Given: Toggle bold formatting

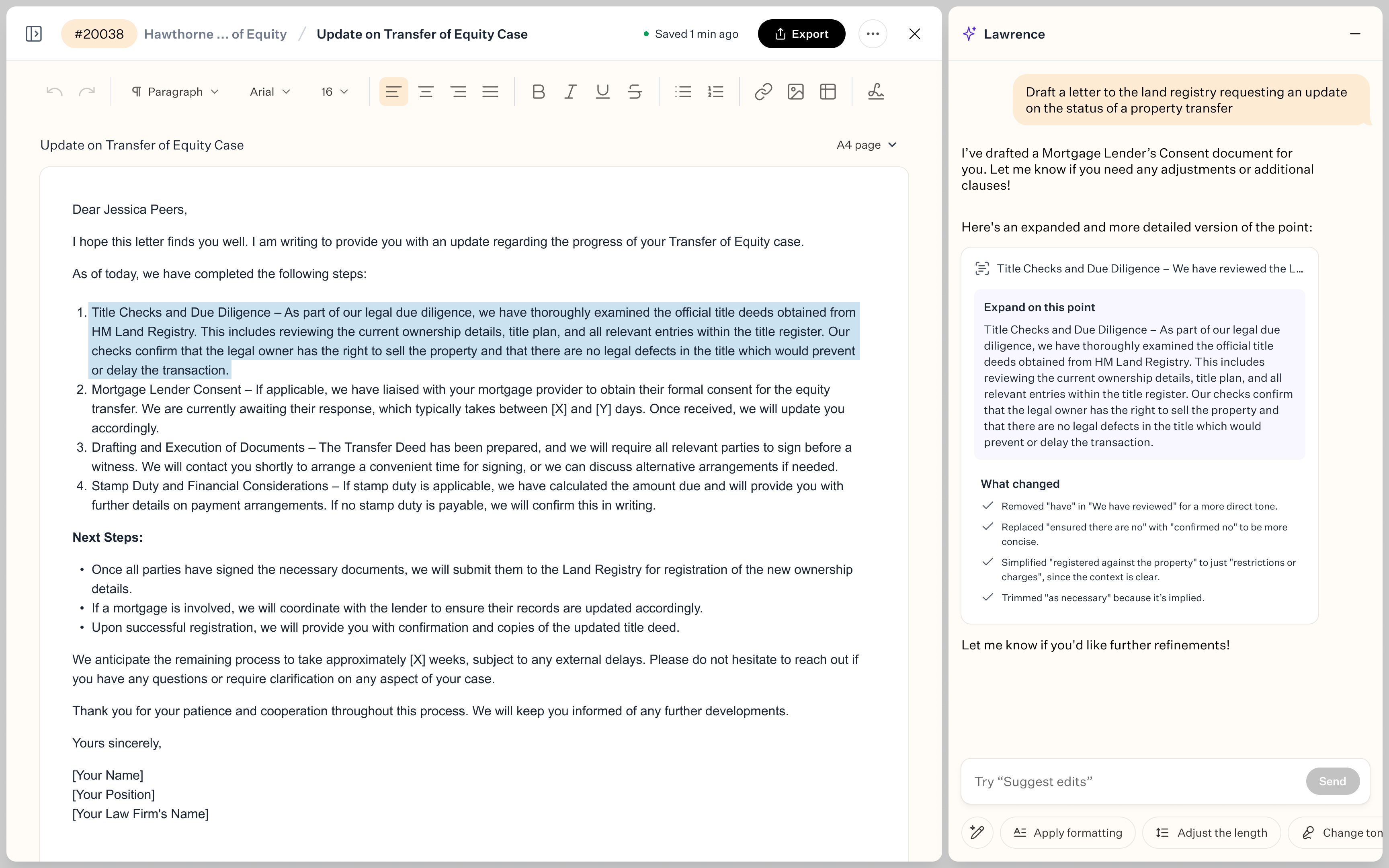Looking at the screenshot, I should (x=539, y=92).
